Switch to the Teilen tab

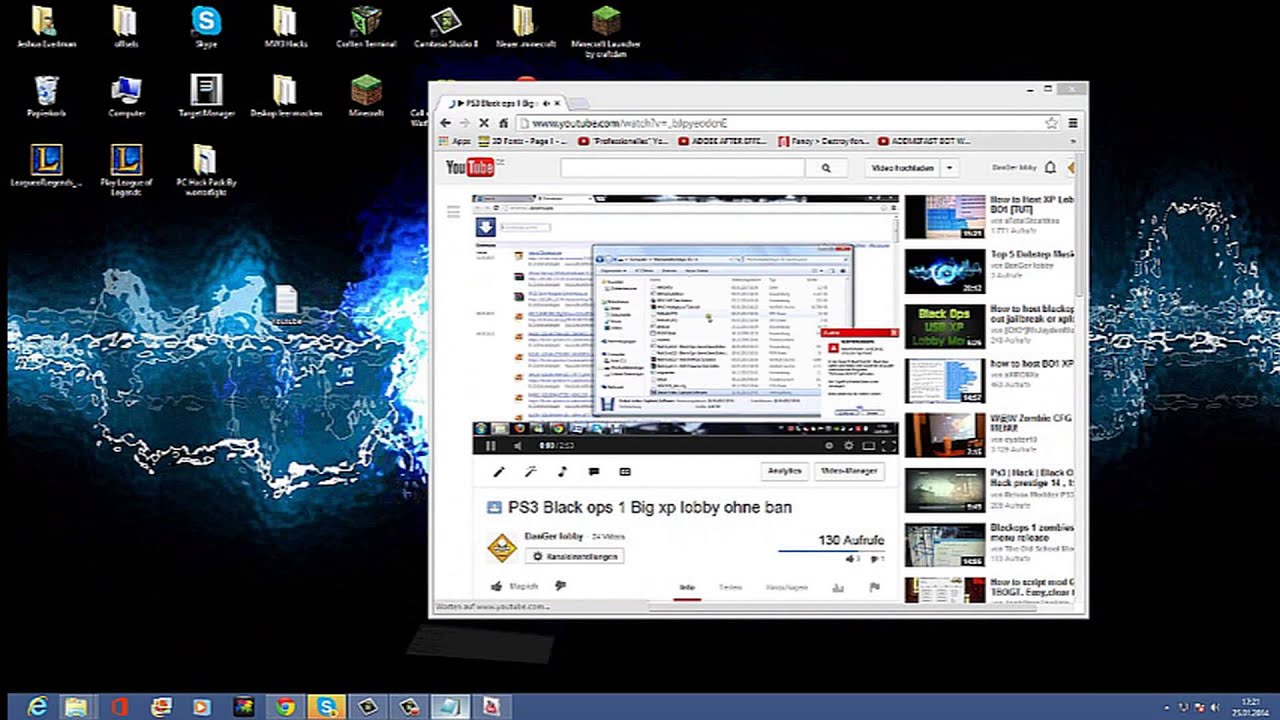coord(731,588)
